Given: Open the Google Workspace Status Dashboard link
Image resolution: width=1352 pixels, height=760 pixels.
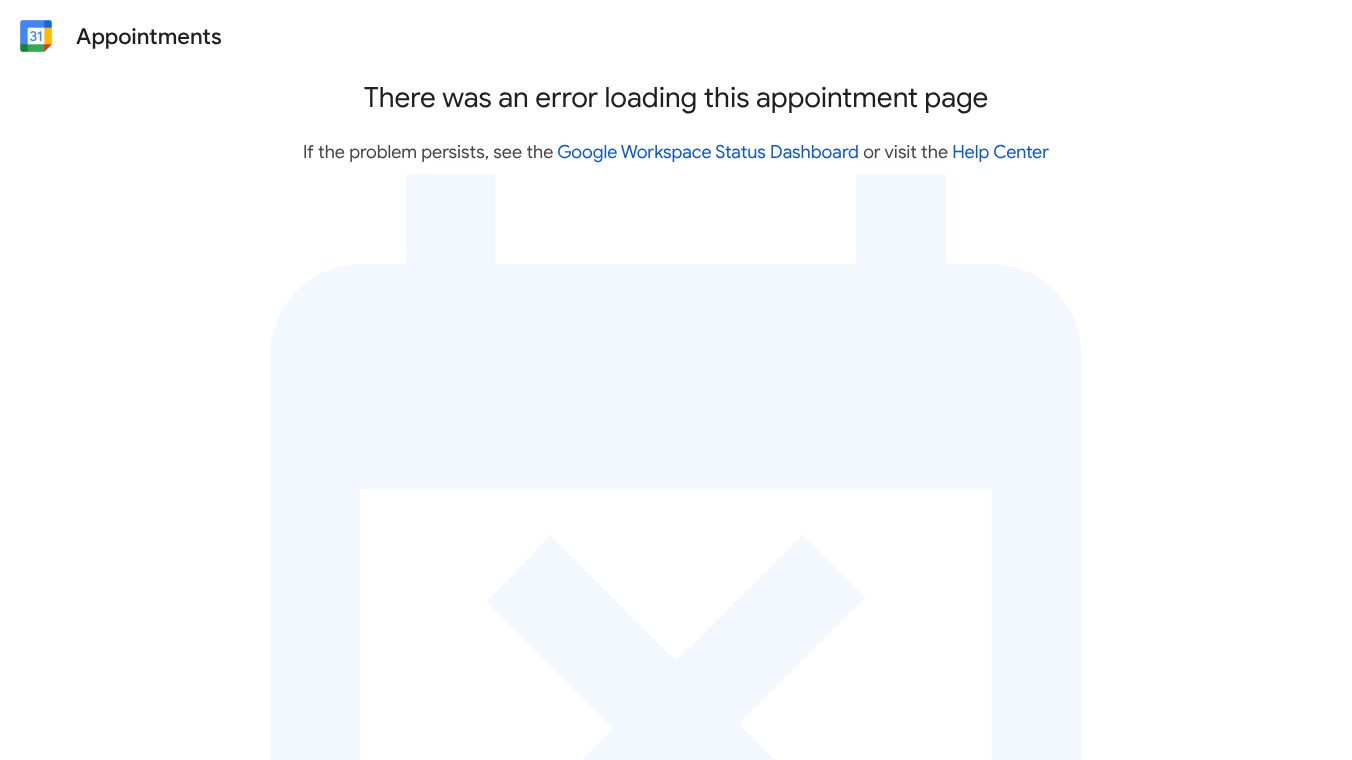Looking at the screenshot, I should pyautogui.click(x=708, y=152).
